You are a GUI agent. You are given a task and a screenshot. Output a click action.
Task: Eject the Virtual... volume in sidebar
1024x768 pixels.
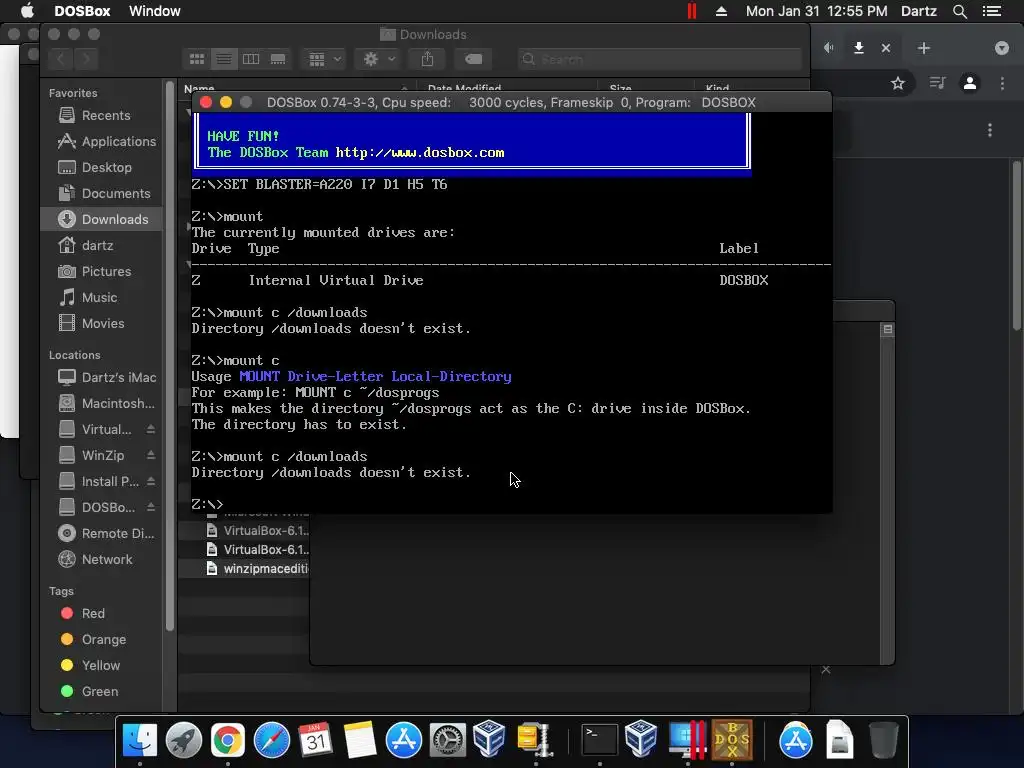(151, 429)
